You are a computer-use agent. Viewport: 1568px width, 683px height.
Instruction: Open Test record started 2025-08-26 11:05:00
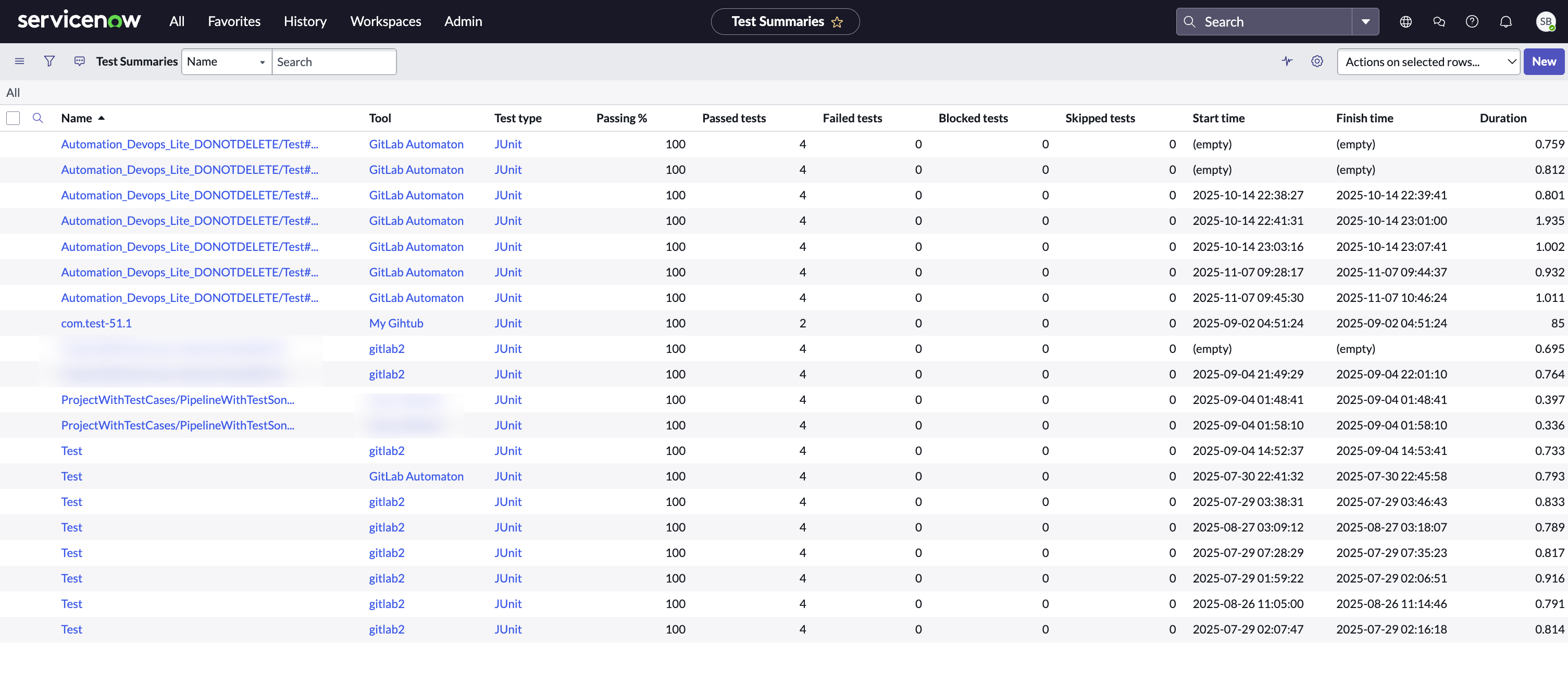pos(71,604)
